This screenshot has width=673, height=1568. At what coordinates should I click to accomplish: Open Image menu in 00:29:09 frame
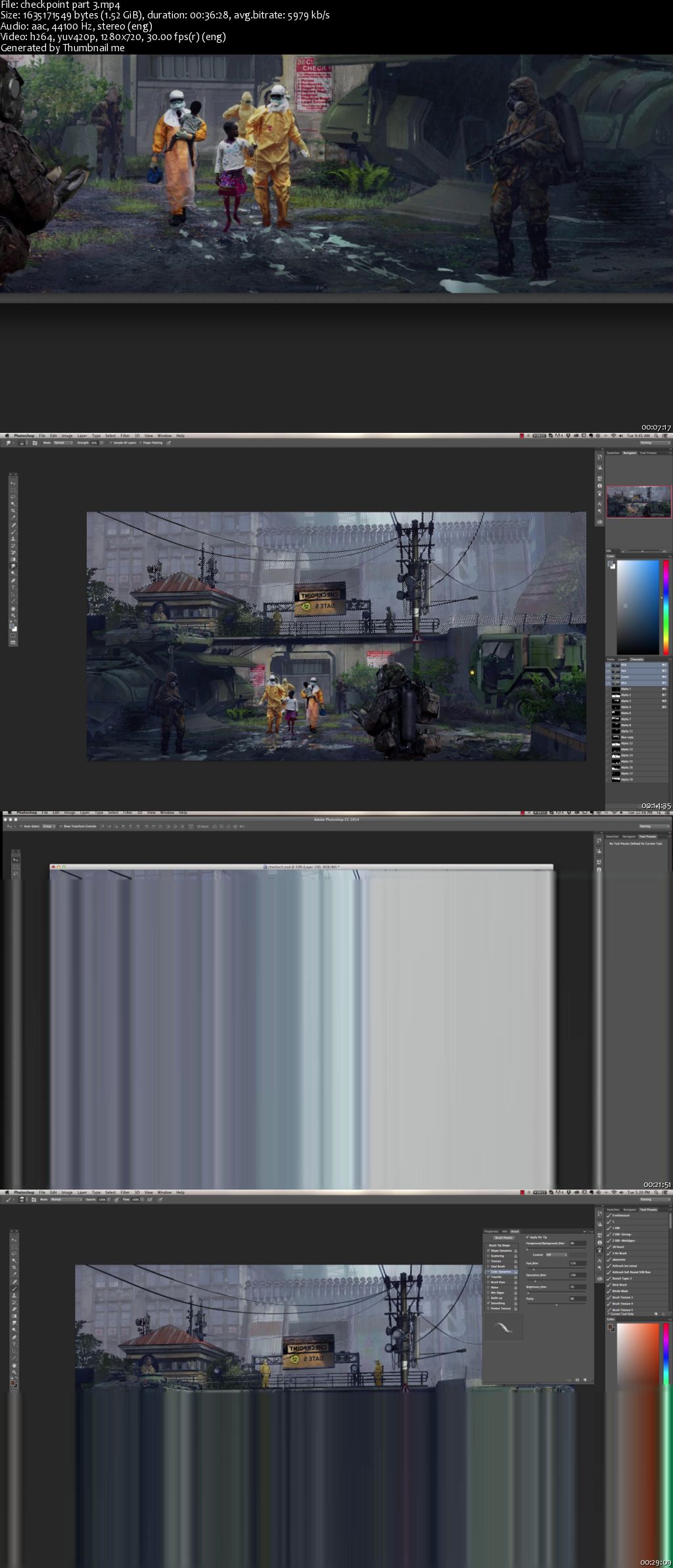[67, 1192]
